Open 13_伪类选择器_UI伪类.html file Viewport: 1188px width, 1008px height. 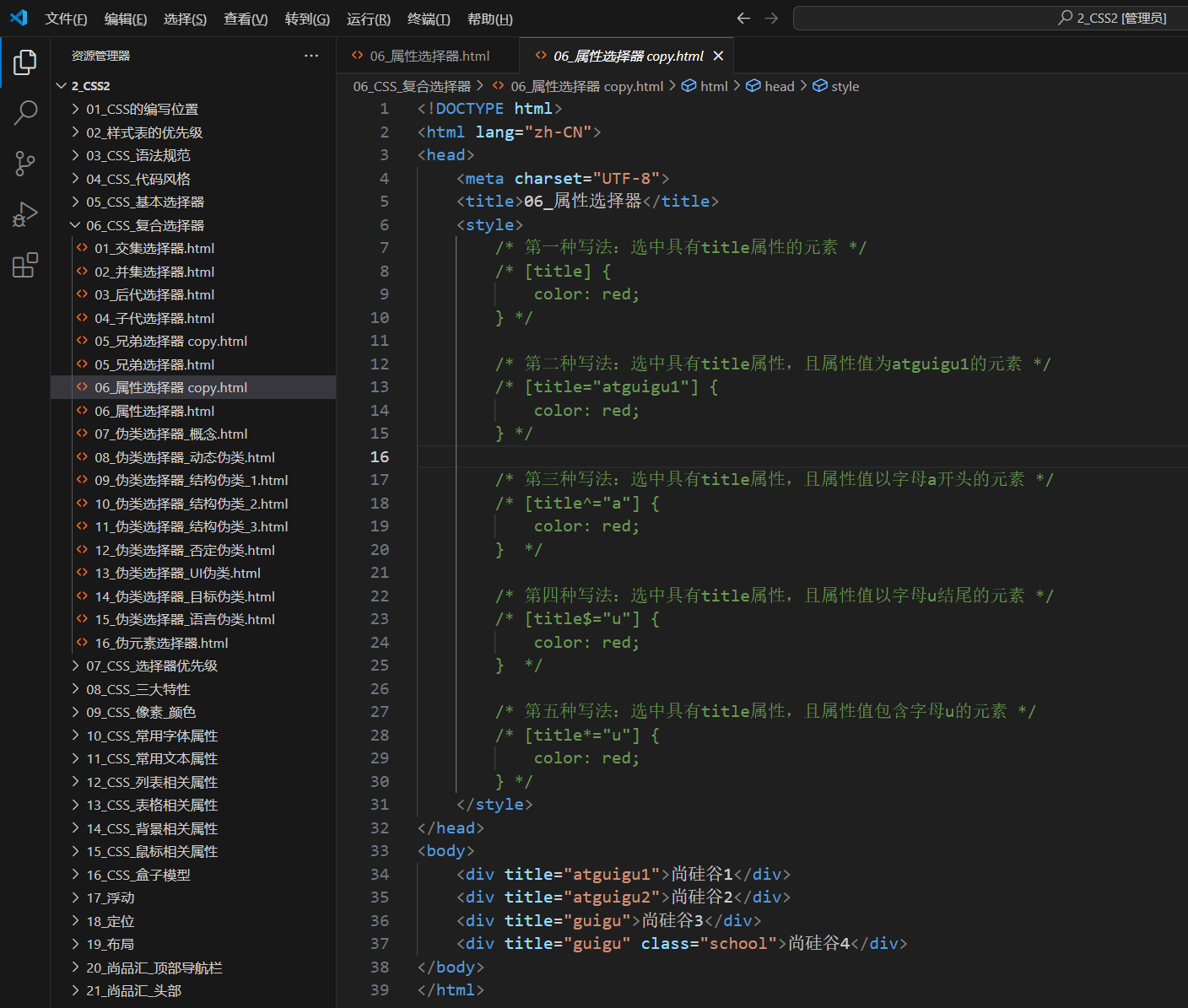pyautogui.click(x=193, y=573)
